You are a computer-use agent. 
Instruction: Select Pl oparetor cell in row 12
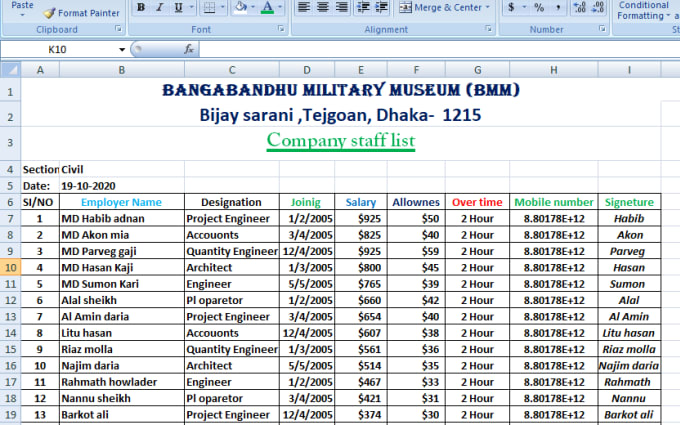pyautogui.click(x=232, y=300)
